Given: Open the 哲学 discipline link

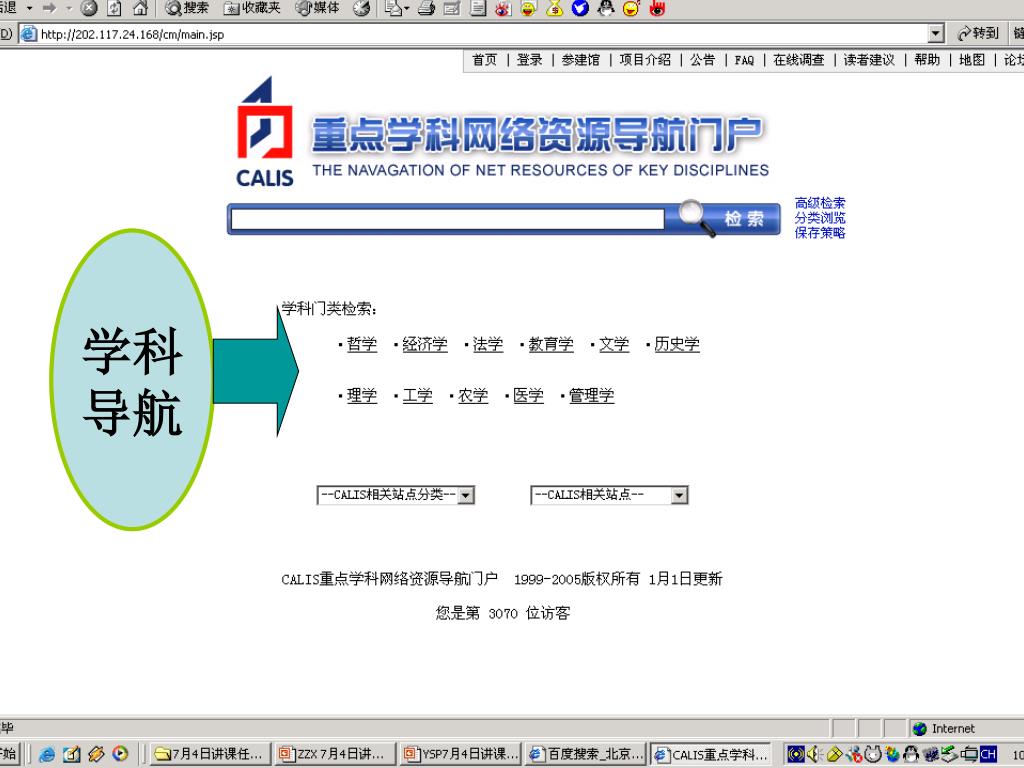Looking at the screenshot, I should (362, 344).
